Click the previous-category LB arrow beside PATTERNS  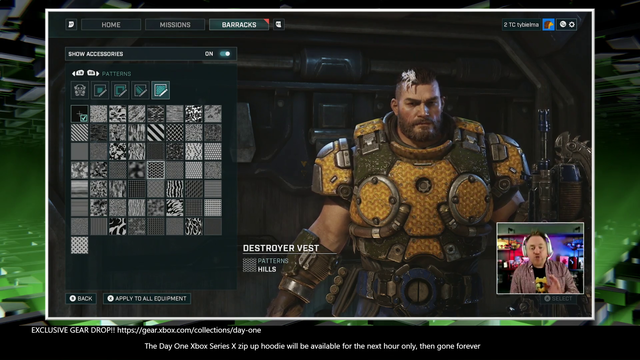tap(78, 73)
